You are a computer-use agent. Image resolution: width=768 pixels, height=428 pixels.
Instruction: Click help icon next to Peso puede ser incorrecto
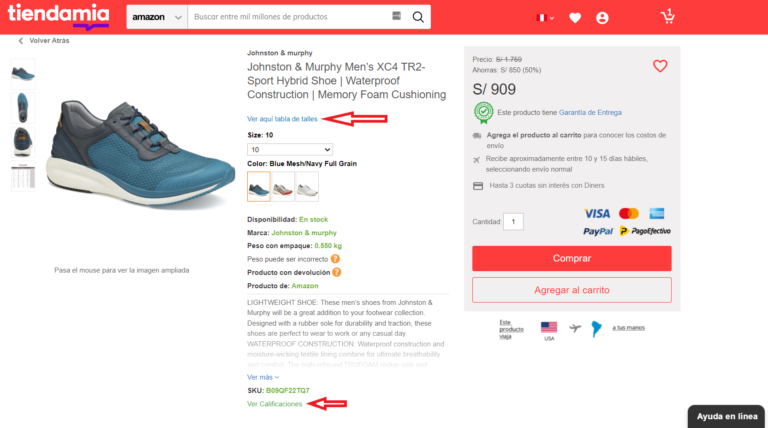pyautogui.click(x=335, y=259)
